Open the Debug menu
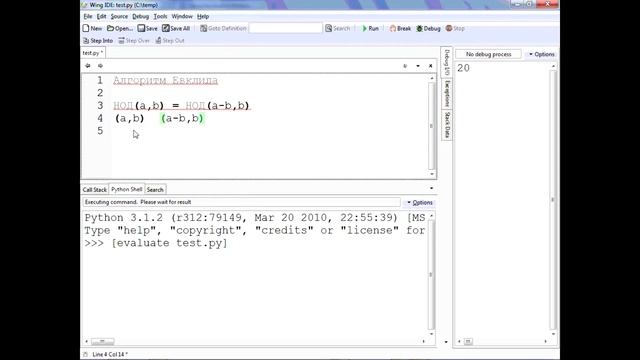The width and height of the screenshot is (640, 360). [140, 16]
